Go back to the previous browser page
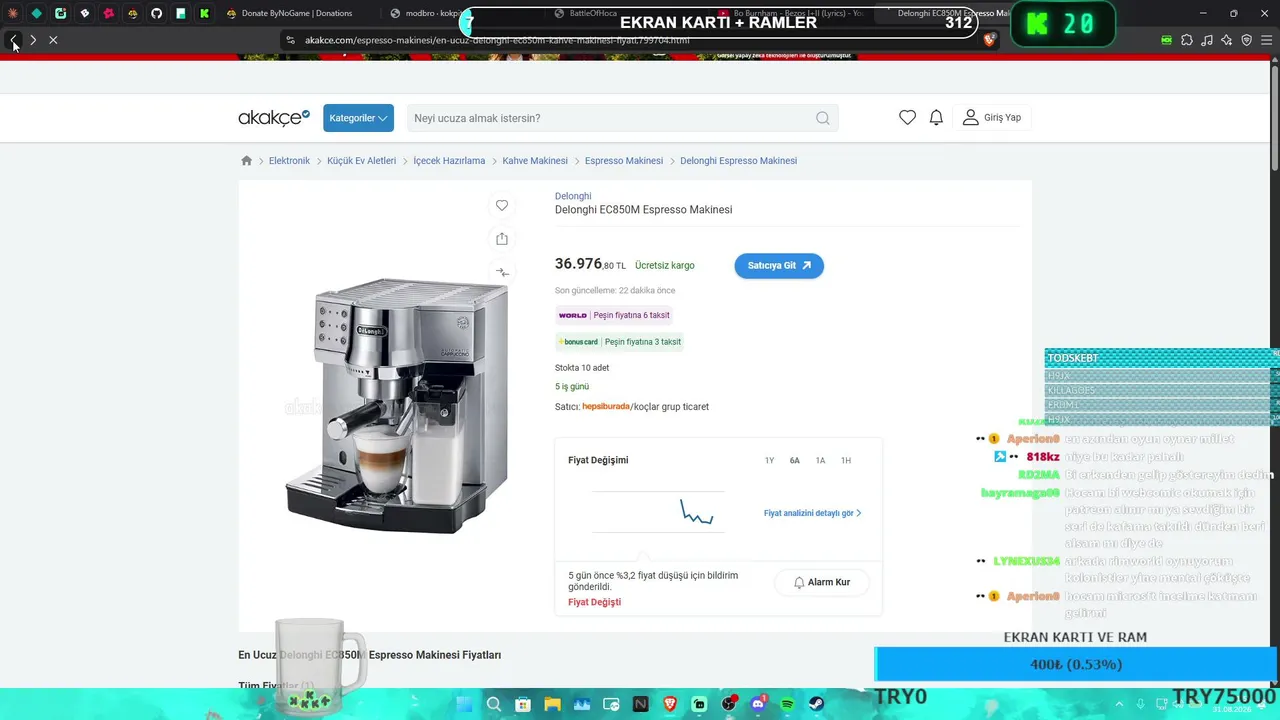Screen dimensions: 1280x720 pyautogui.click(x=13, y=40)
